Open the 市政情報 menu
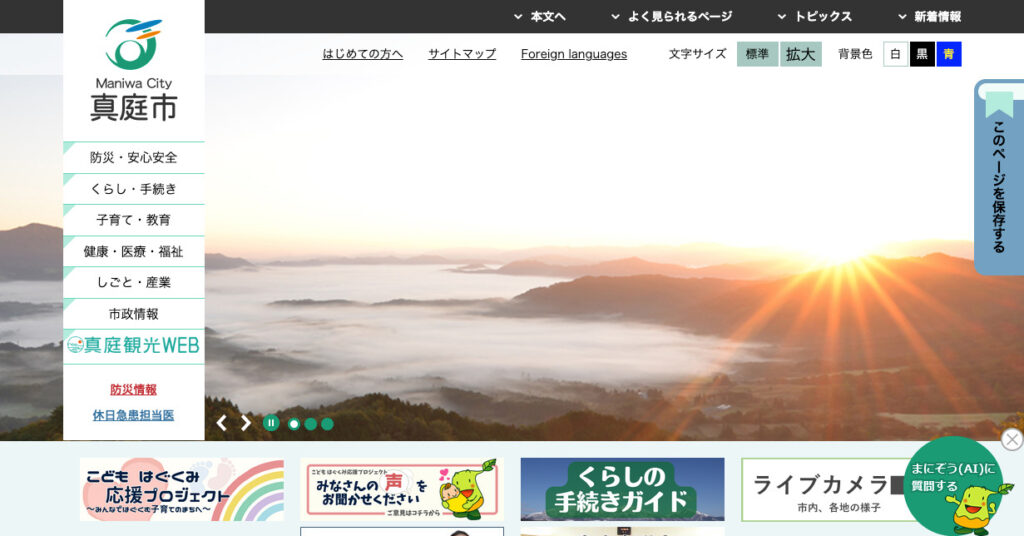1024x536 pixels. (x=134, y=314)
